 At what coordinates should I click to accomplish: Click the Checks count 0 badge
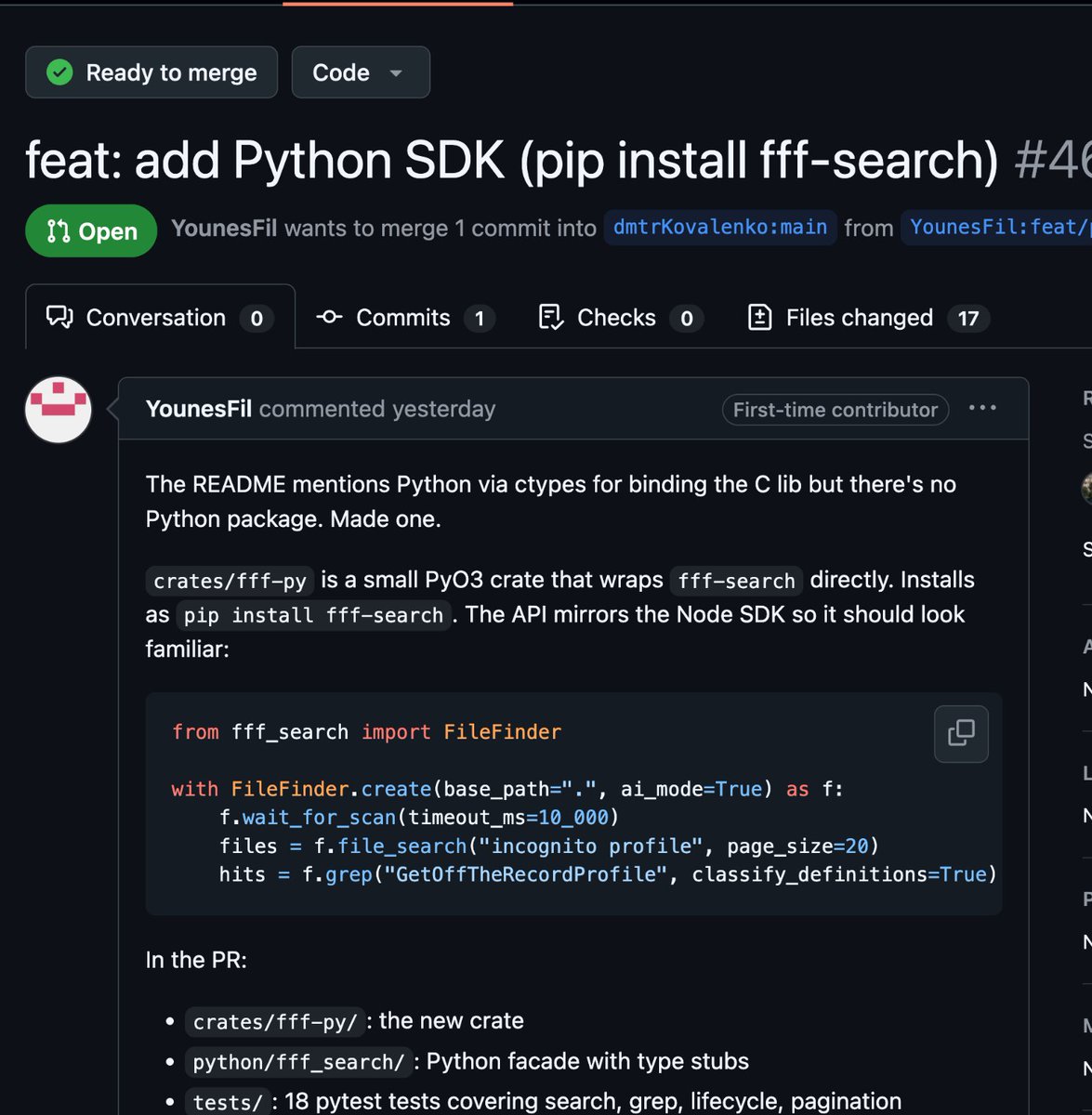pos(687,319)
